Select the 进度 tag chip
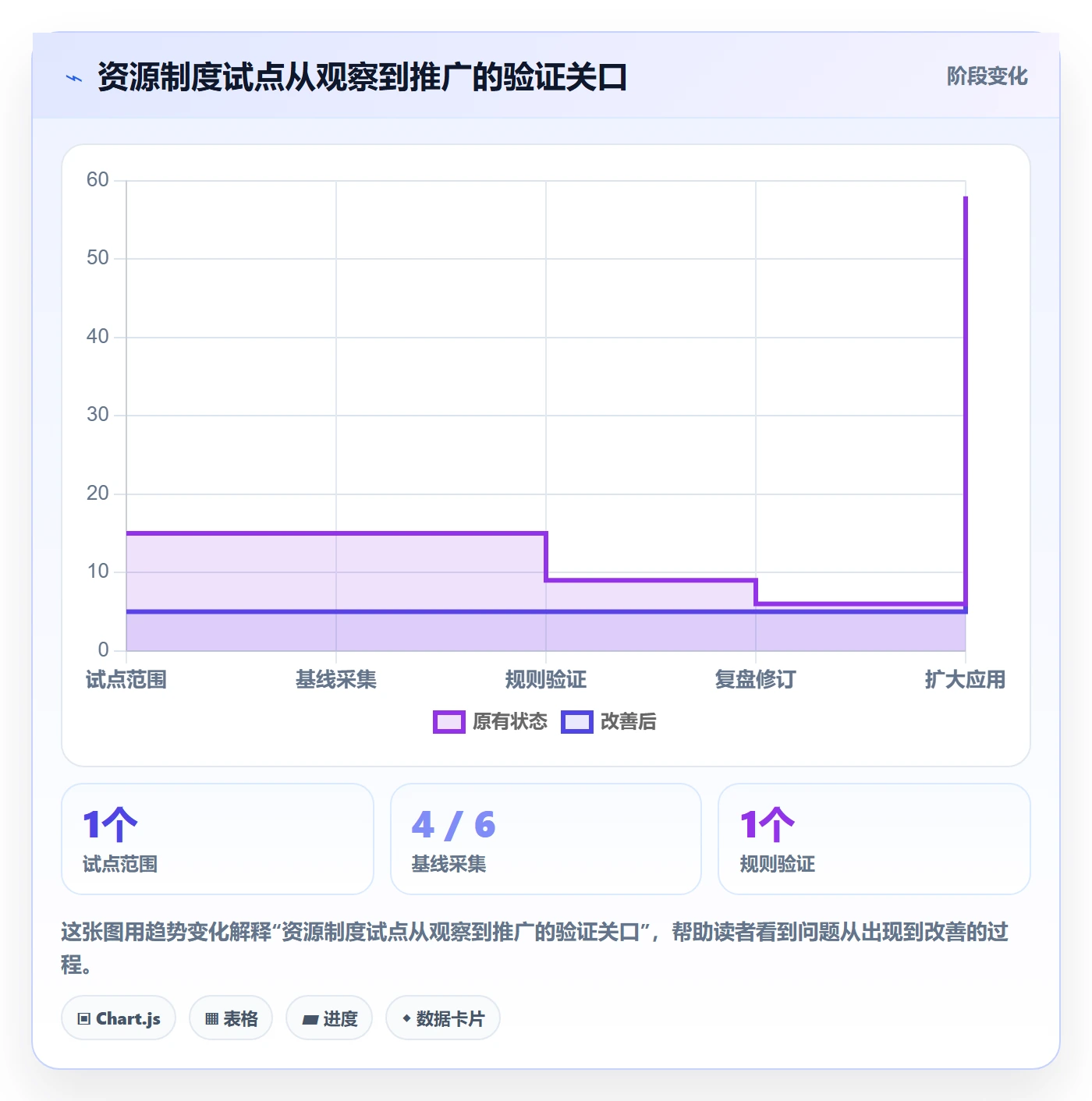Image resolution: width=1092 pixels, height=1101 pixels. [329, 1018]
